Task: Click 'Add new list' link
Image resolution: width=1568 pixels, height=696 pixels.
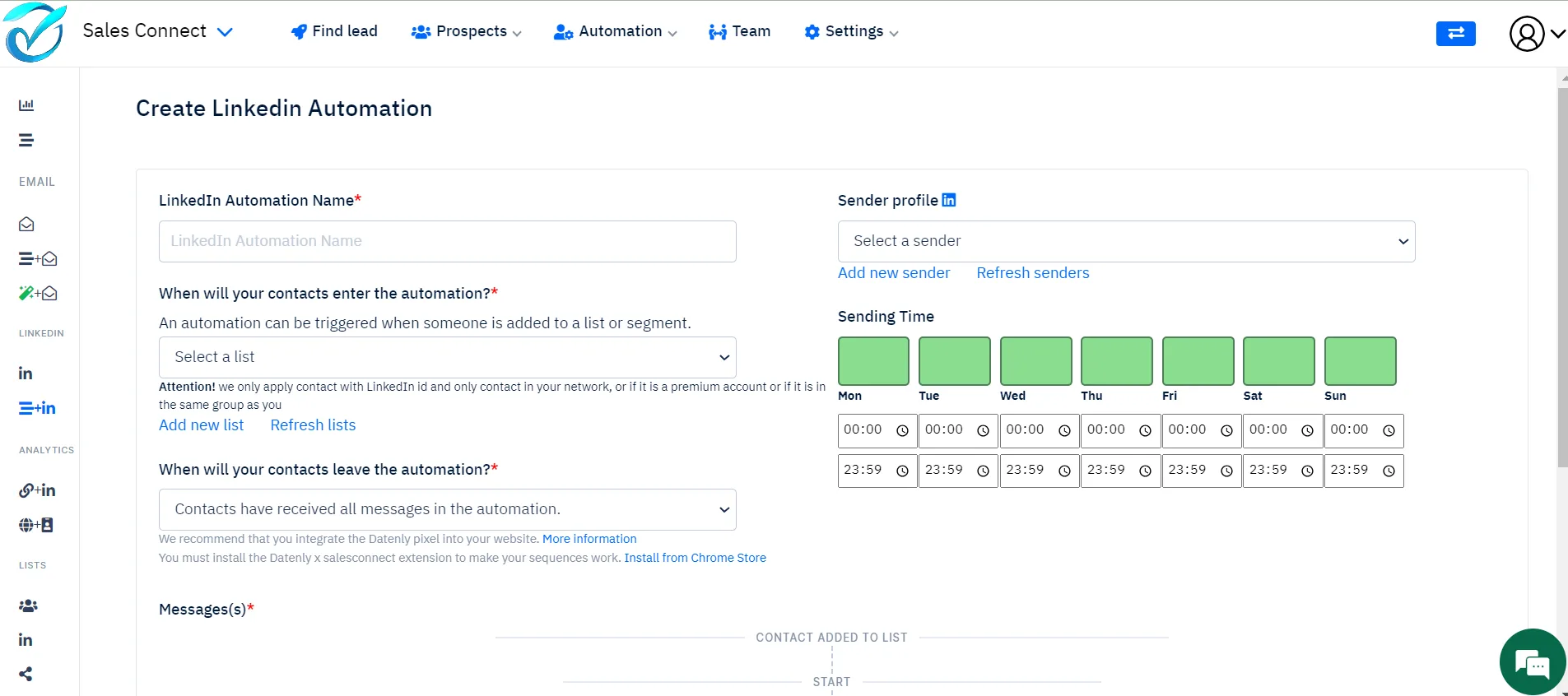Action: point(202,425)
